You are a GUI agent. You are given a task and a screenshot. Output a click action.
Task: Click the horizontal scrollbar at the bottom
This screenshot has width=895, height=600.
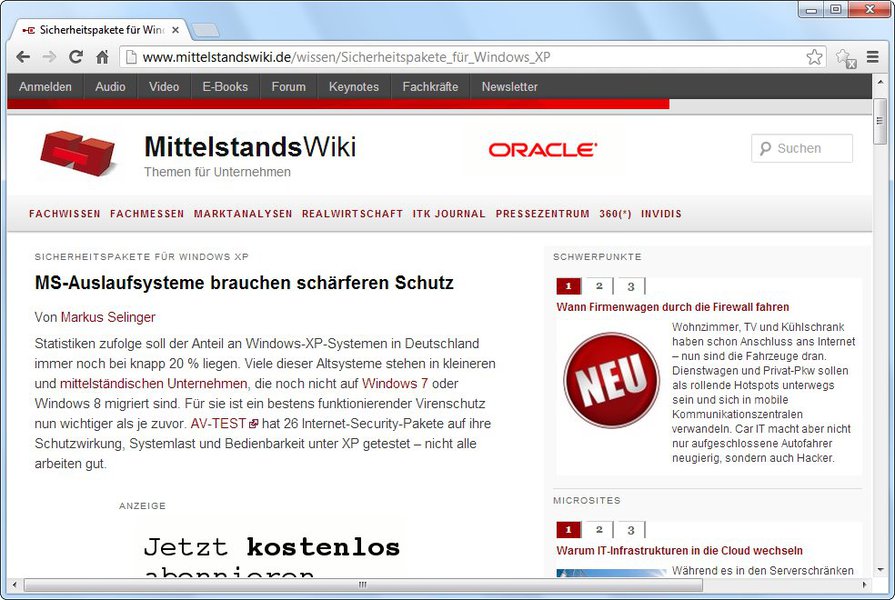coord(362,584)
